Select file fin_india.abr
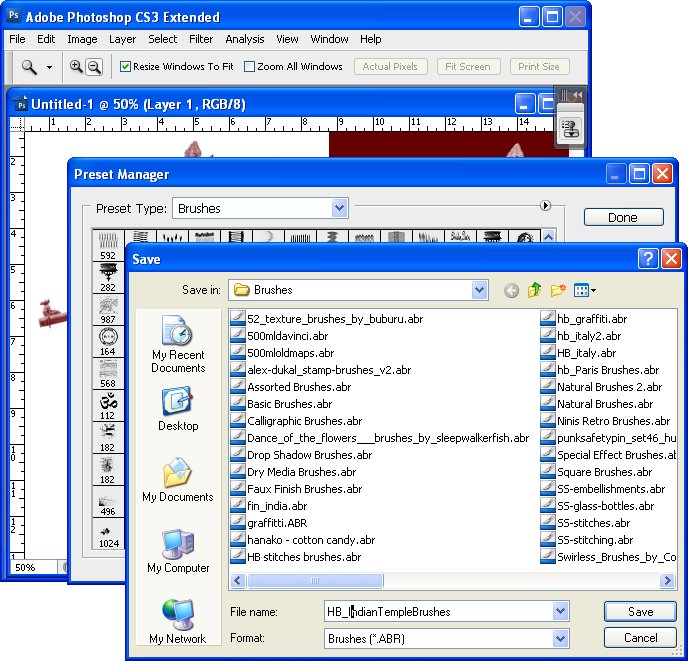 click(x=269, y=507)
